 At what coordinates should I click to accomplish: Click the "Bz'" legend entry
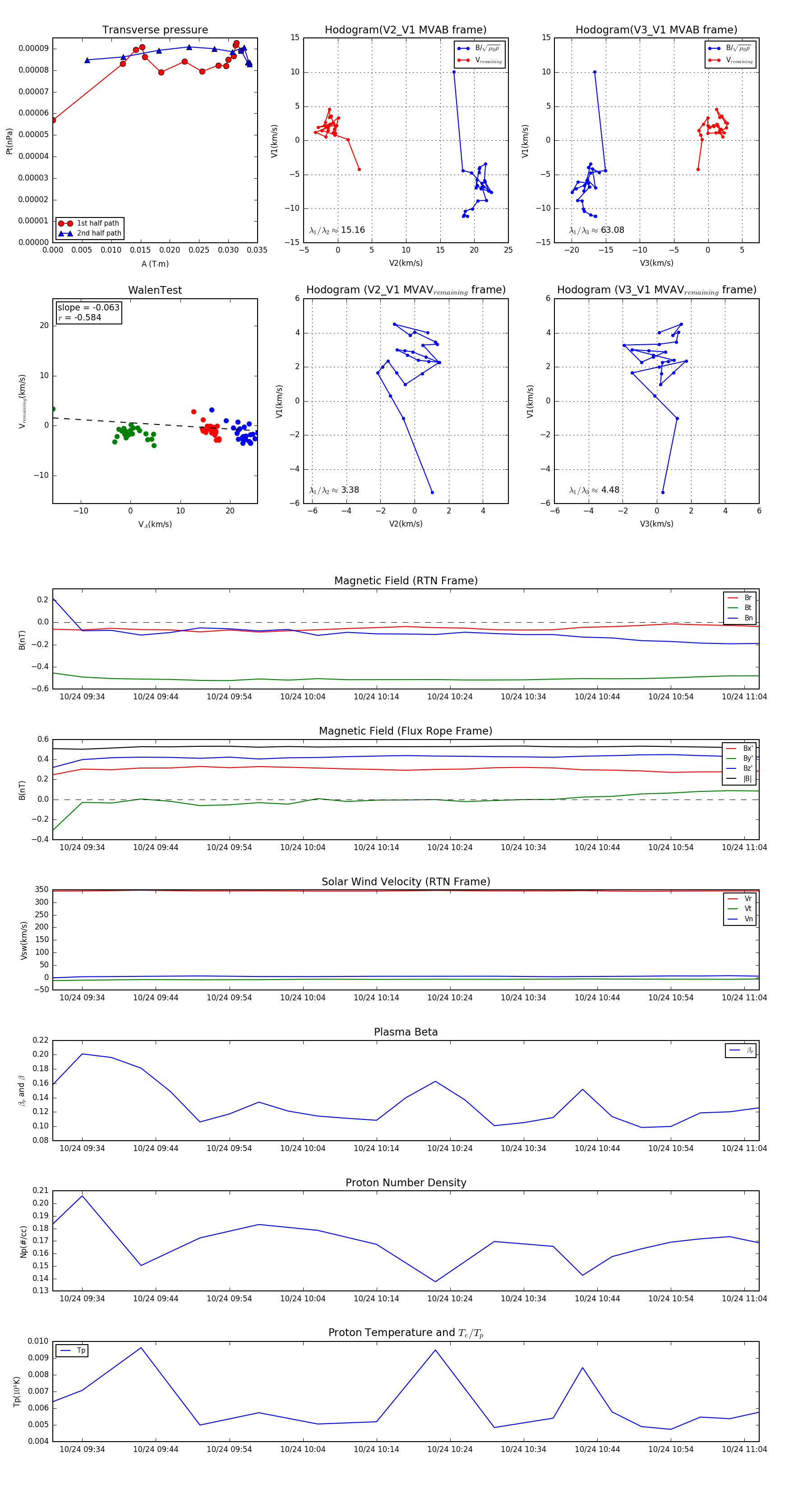740,768
